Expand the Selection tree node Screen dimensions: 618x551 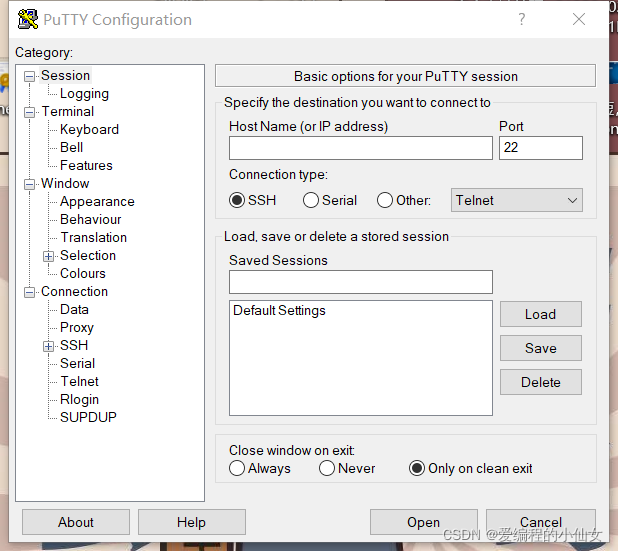pos(48,256)
